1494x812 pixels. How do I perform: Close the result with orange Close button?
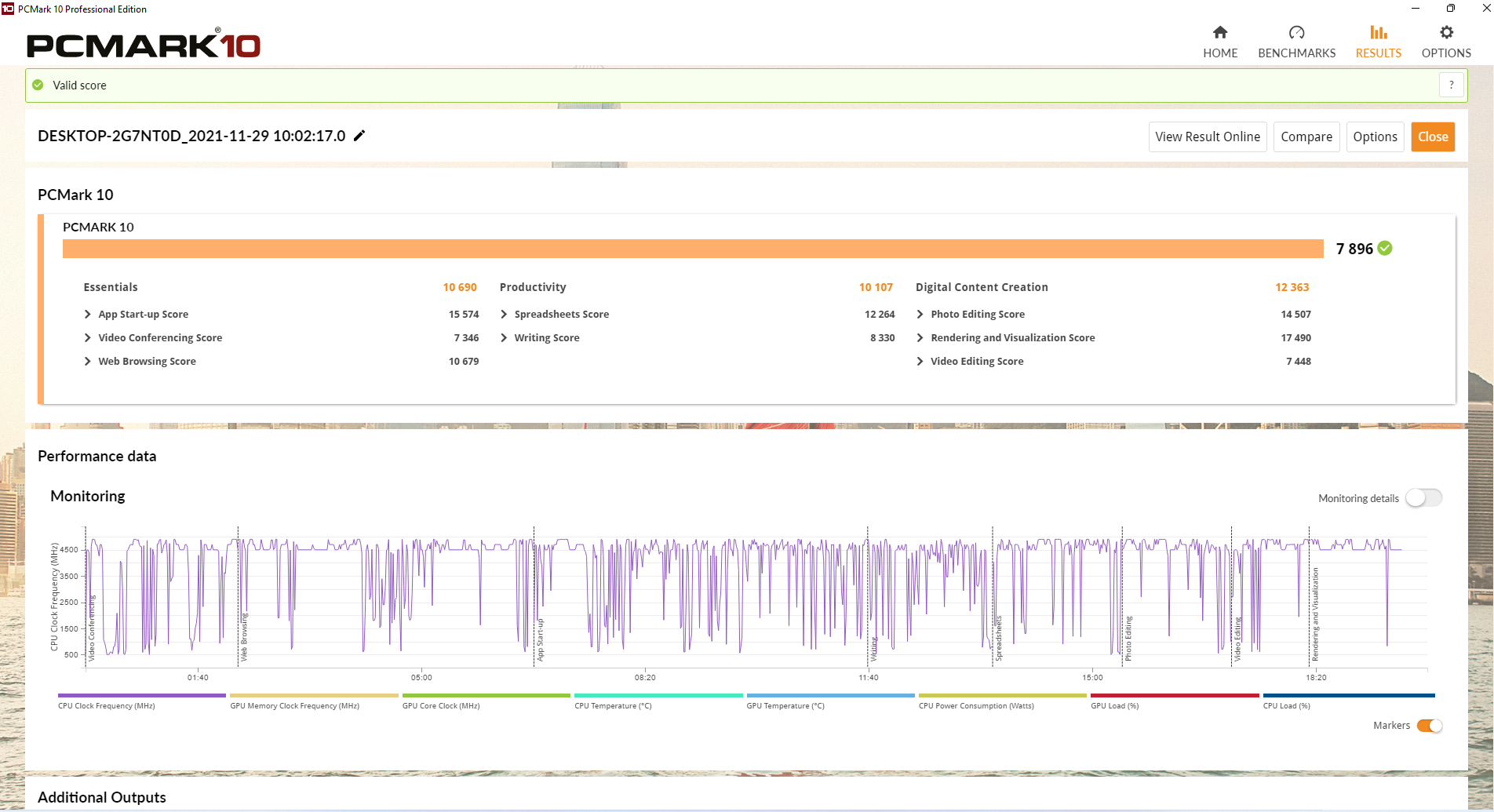coord(1432,137)
